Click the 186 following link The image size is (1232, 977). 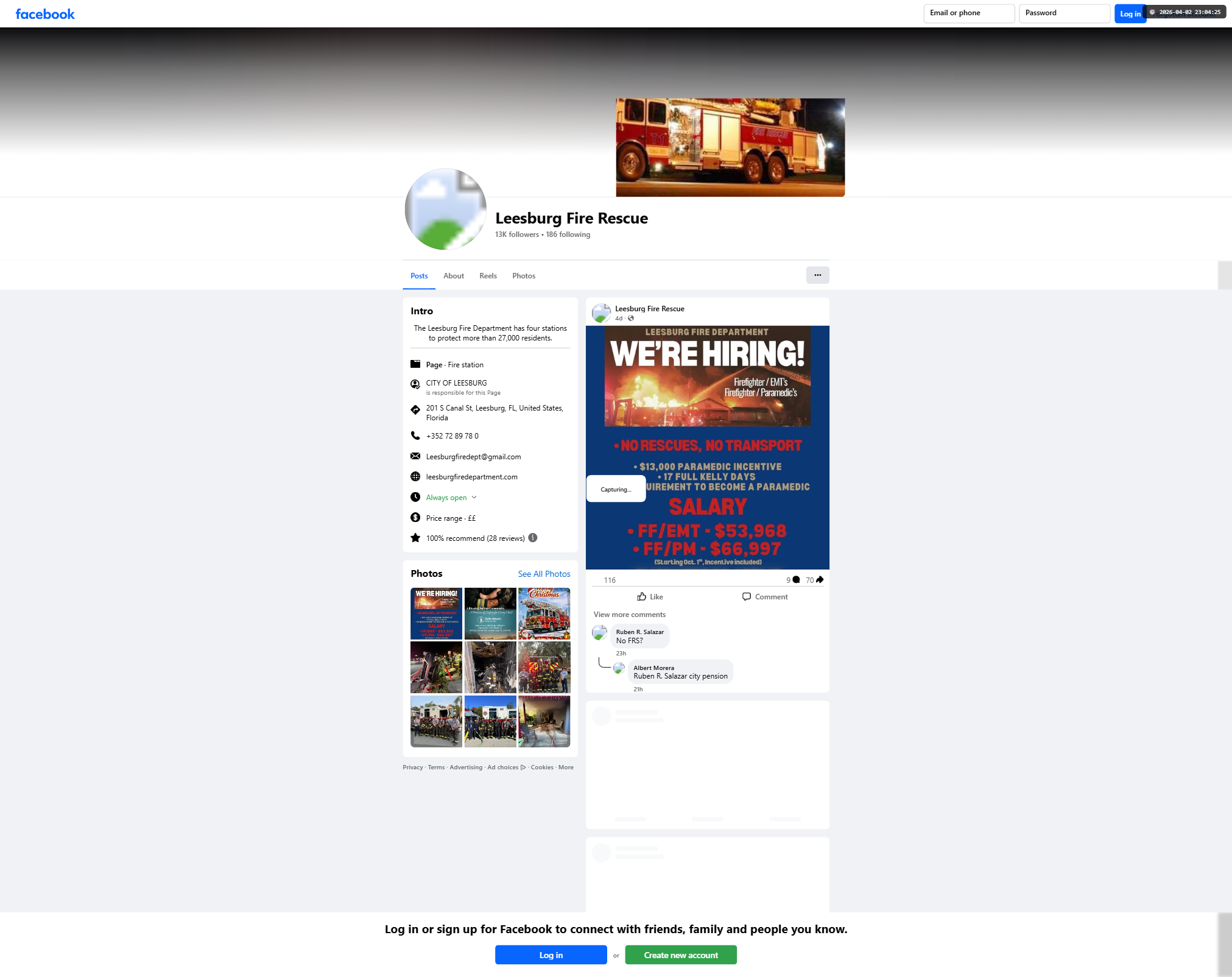pyautogui.click(x=568, y=235)
